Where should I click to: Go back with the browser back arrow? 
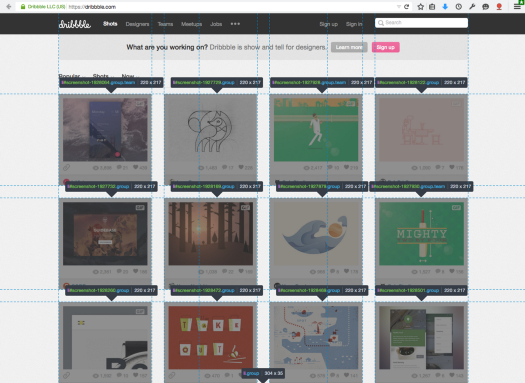[x=9, y=6]
